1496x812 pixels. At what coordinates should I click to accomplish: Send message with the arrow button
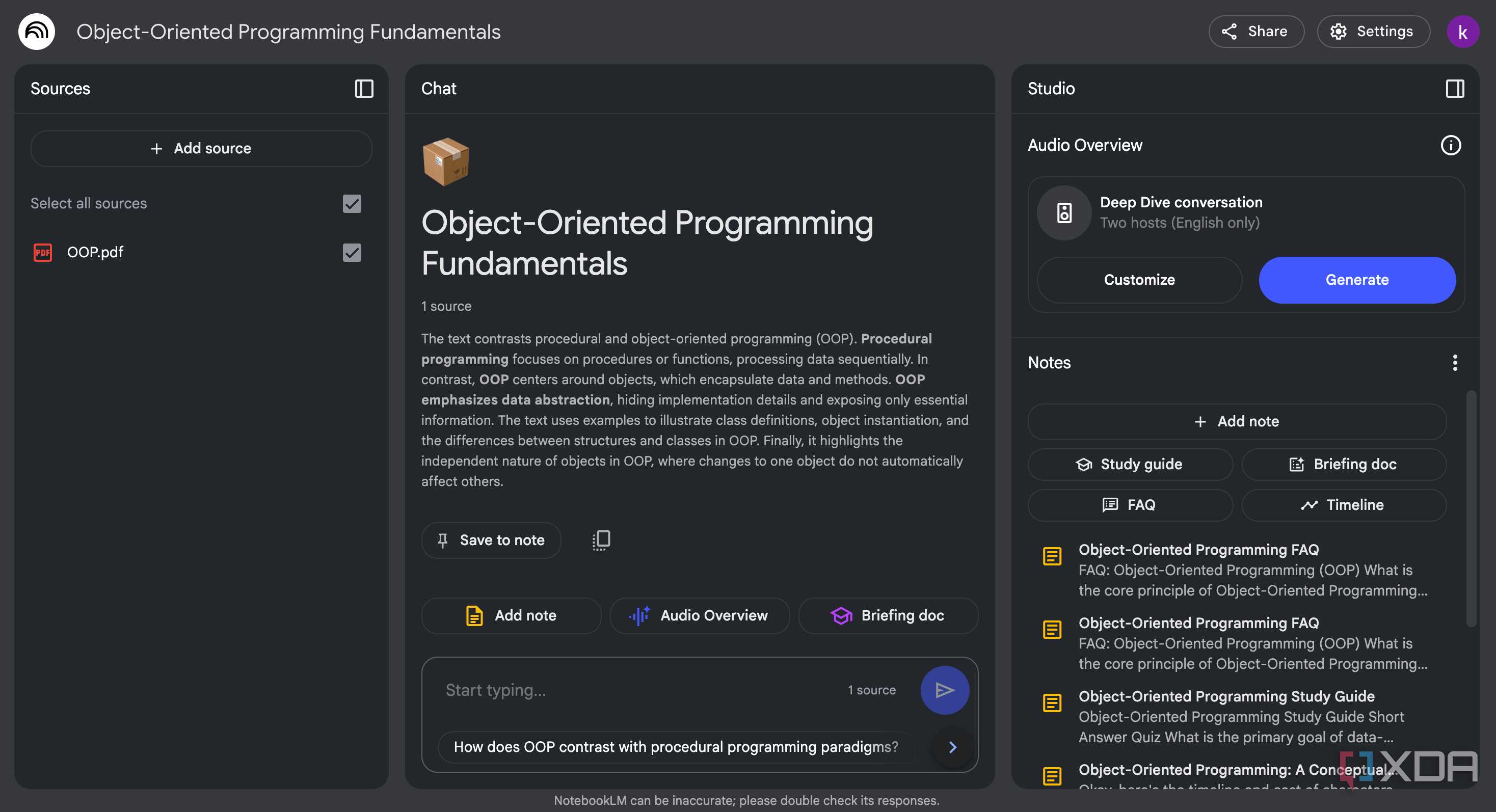click(944, 690)
